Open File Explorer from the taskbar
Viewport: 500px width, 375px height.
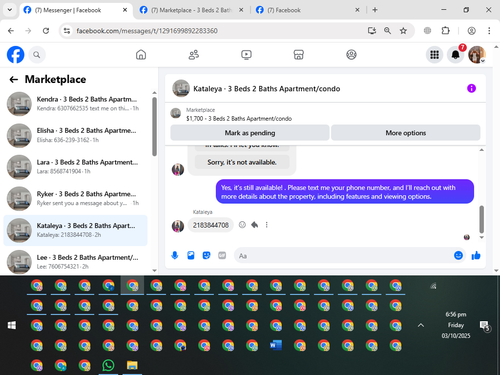pyautogui.click(x=132, y=366)
